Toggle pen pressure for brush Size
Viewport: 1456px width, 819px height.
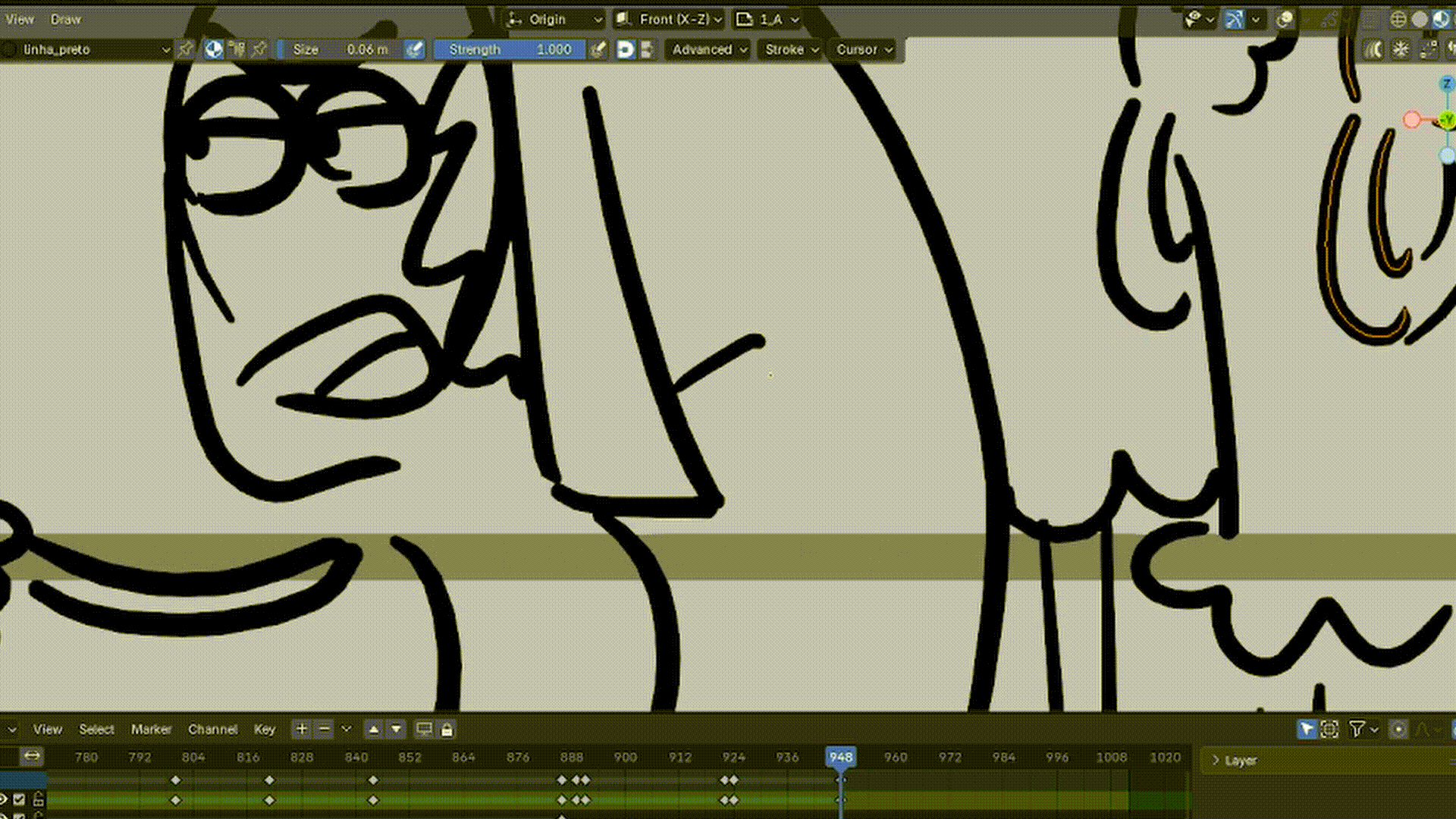click(x=414, y=49)
